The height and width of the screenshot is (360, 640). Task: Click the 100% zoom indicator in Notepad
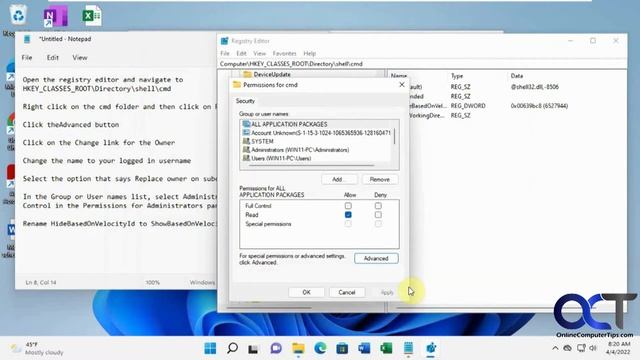click(x=152, y=282)
